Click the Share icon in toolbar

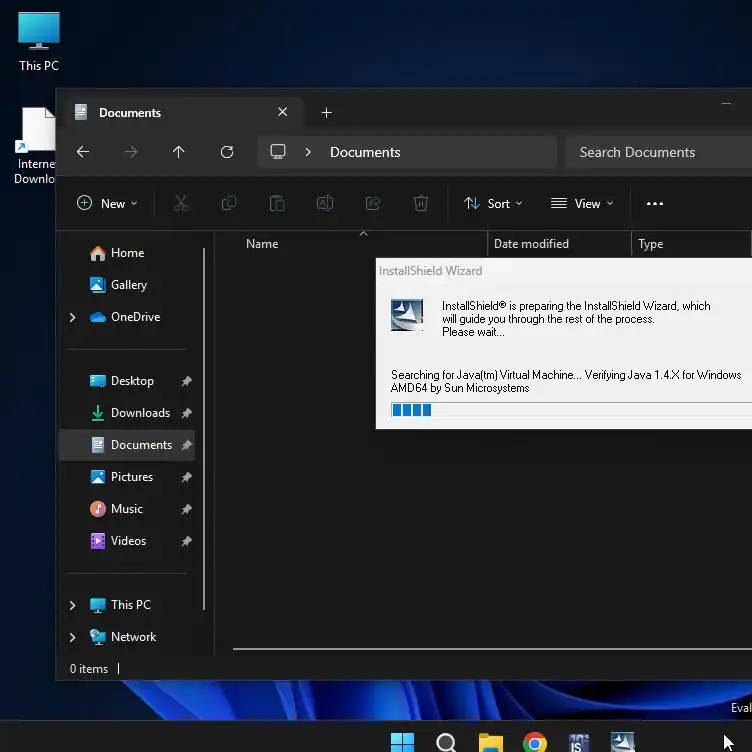373,203
